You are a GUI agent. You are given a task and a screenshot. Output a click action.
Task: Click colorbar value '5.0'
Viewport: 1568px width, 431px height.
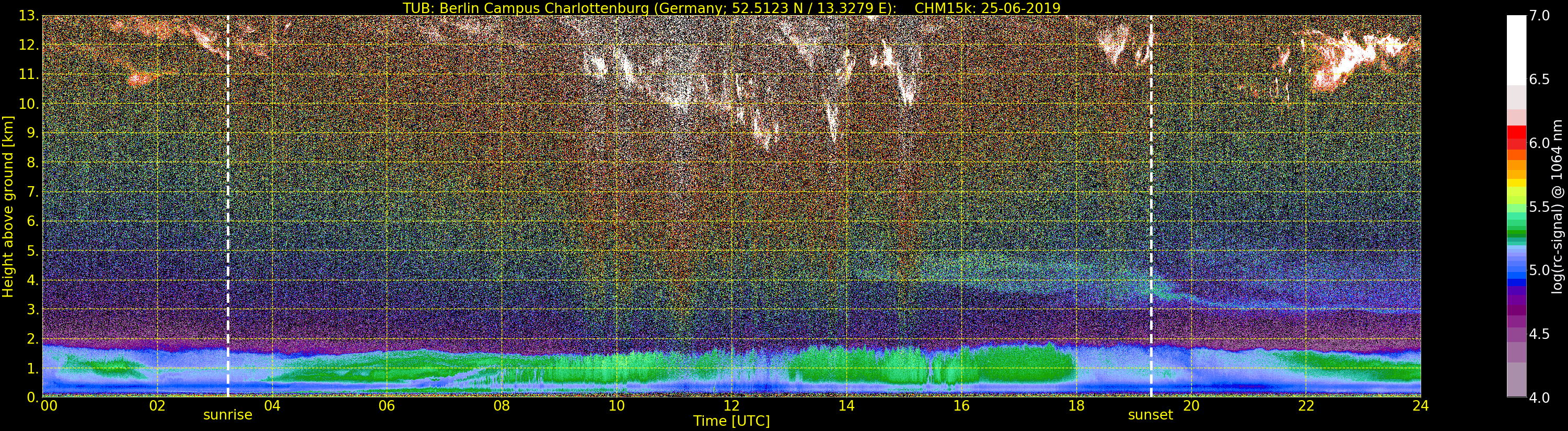pyautogui.click(x=1539, y=270)
